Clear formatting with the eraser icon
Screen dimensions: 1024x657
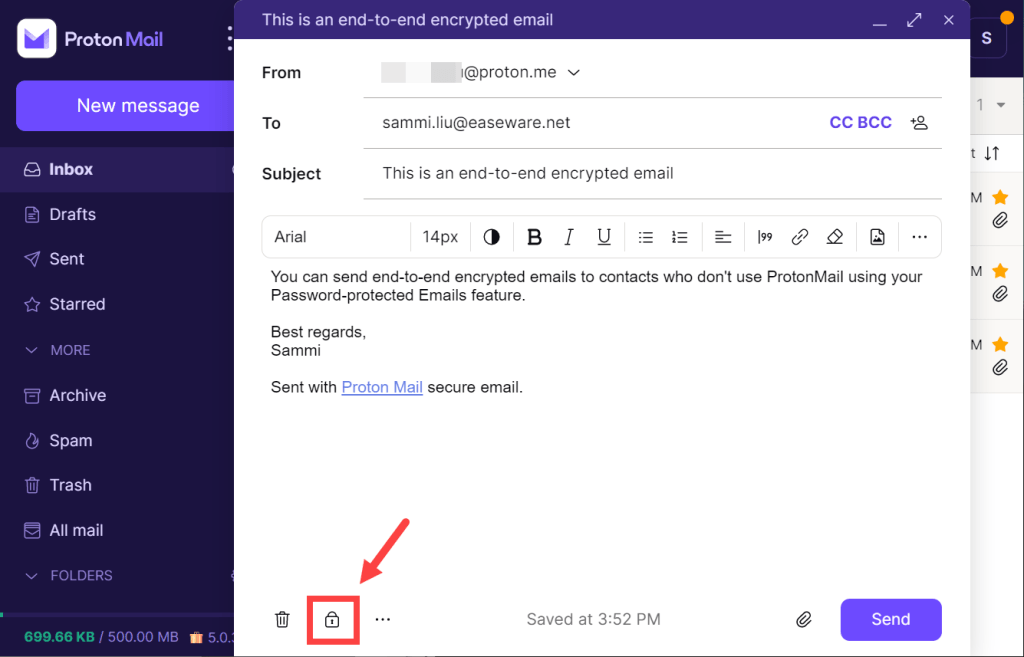(x=838, y=237)
